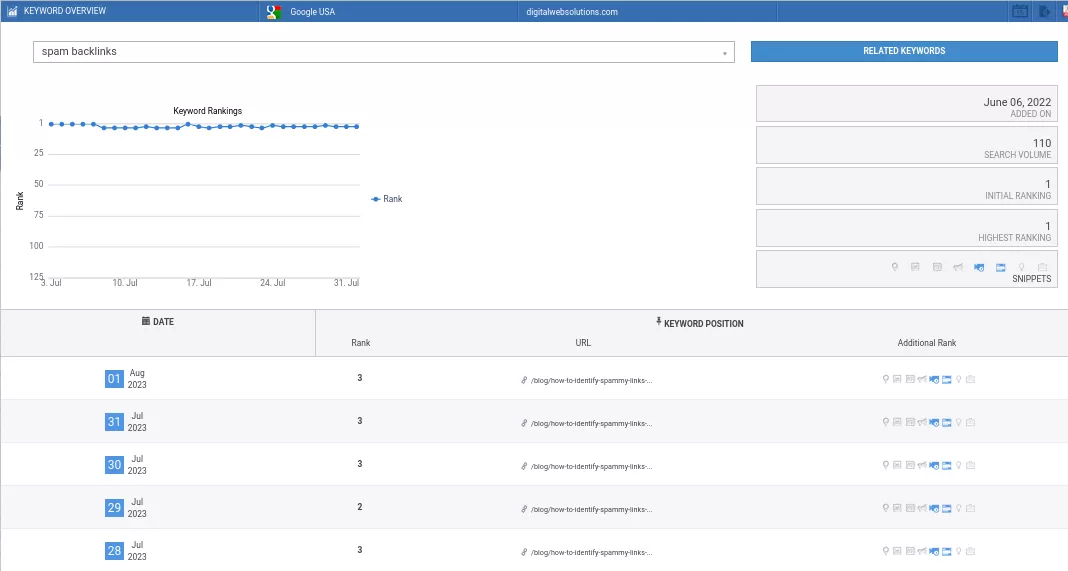Image resolution: width=1068 pixels, height=571 pixels.
Task: Click the export icon in top bar
Action: 1045,12
